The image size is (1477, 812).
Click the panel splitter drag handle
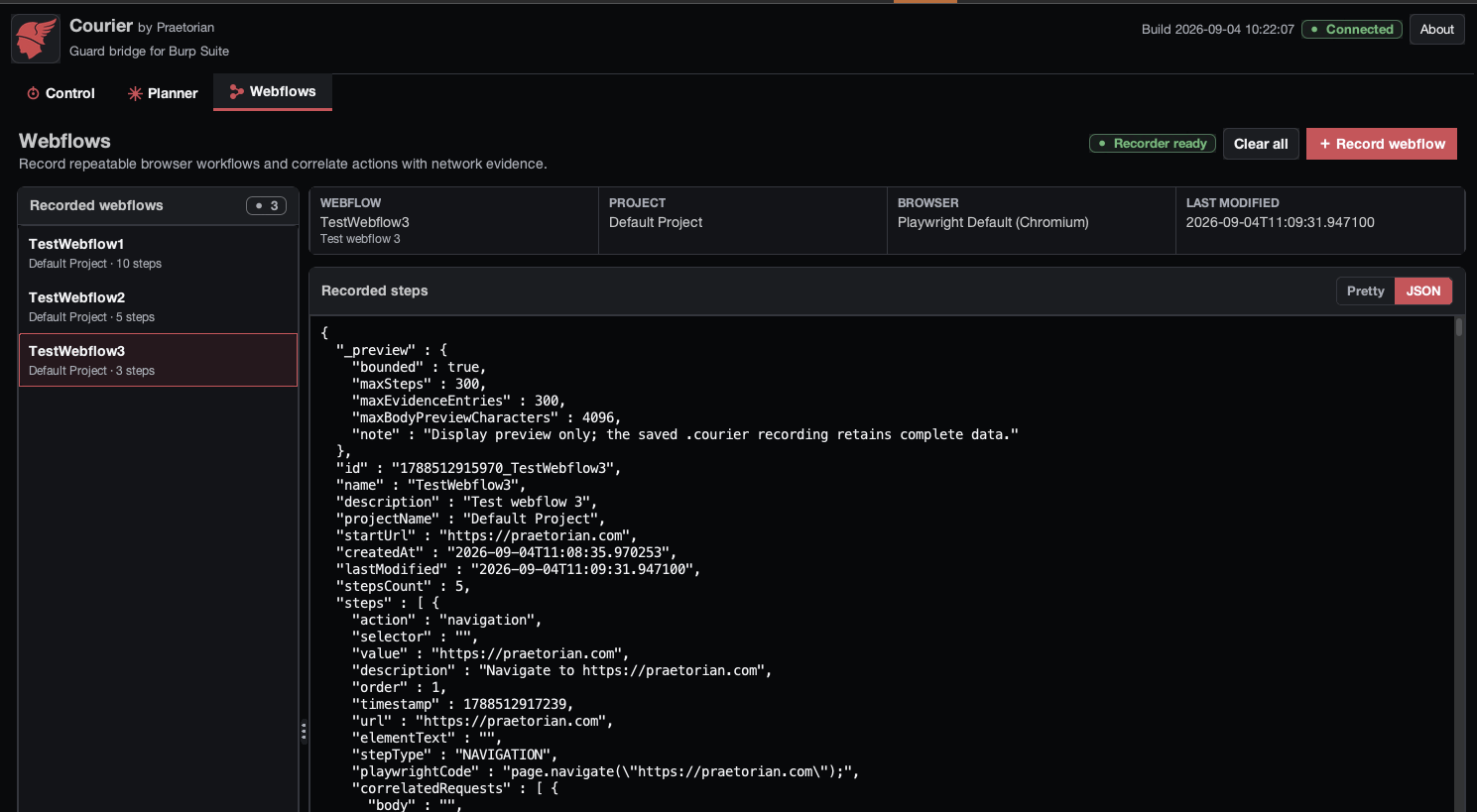304,732
